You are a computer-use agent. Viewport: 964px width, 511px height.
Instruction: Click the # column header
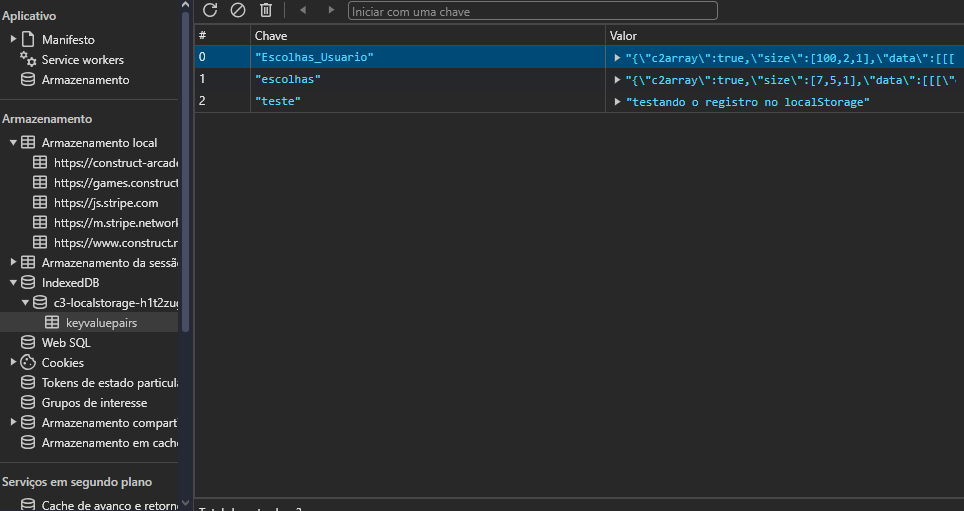coord(223,36)
